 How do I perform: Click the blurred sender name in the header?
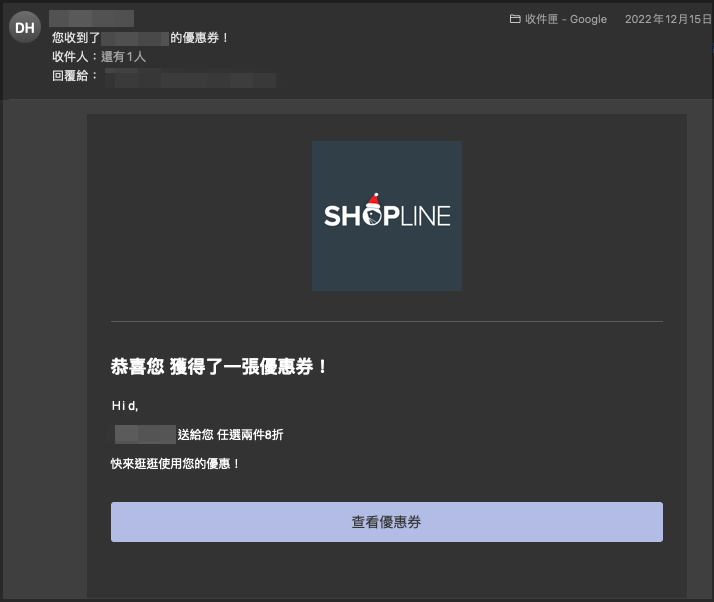[92, 19]
